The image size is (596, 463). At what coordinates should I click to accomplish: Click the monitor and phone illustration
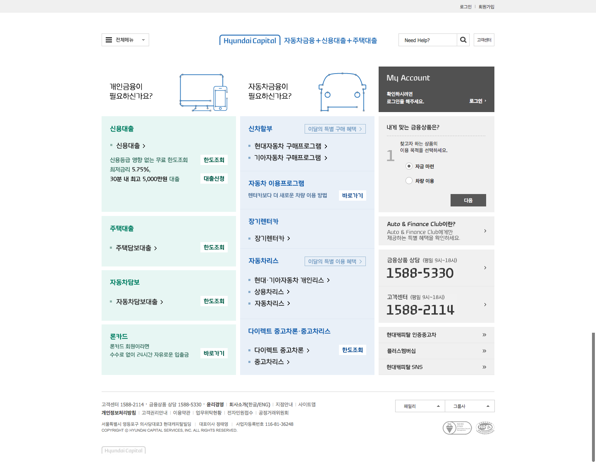(203, 92)
